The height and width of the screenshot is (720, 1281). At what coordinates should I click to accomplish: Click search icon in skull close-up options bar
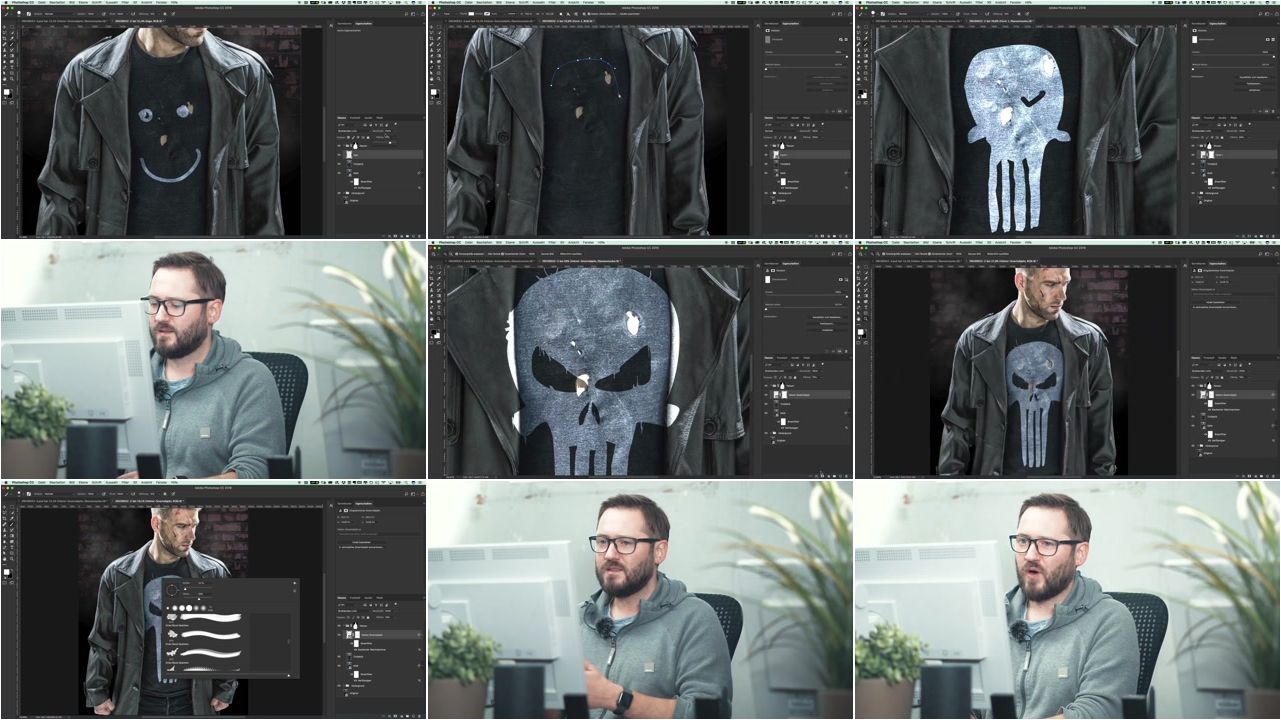point(833,254)
